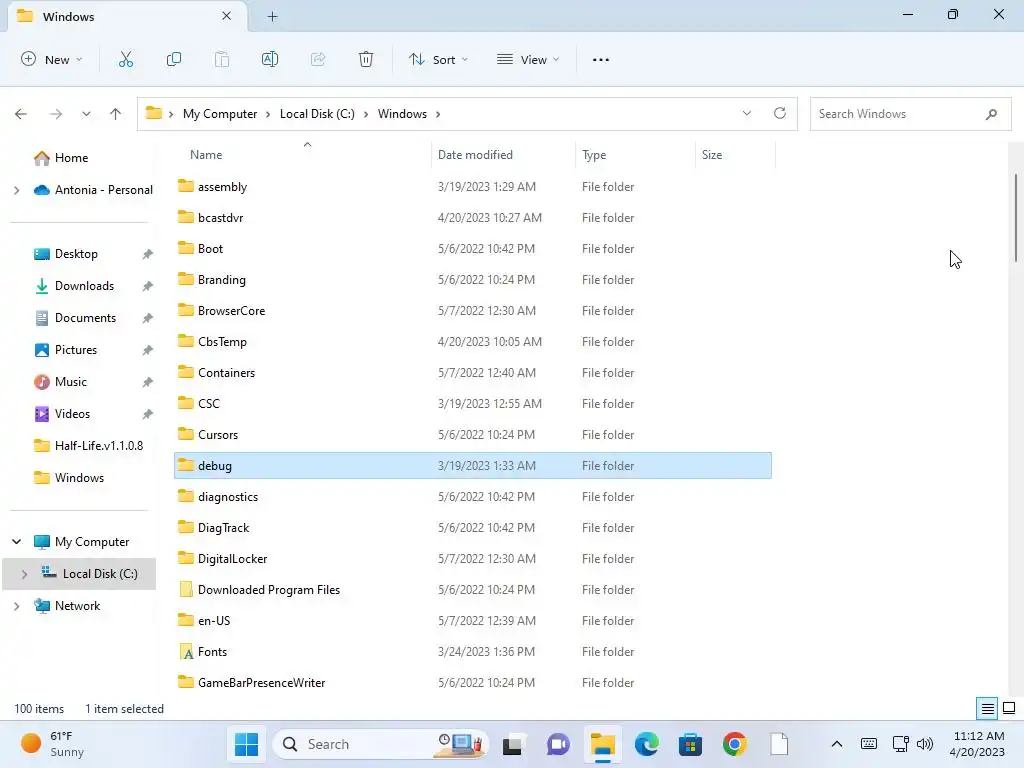1024x768 pixels.
Task: Open Windows Start menu
Action: click(246, 744)
